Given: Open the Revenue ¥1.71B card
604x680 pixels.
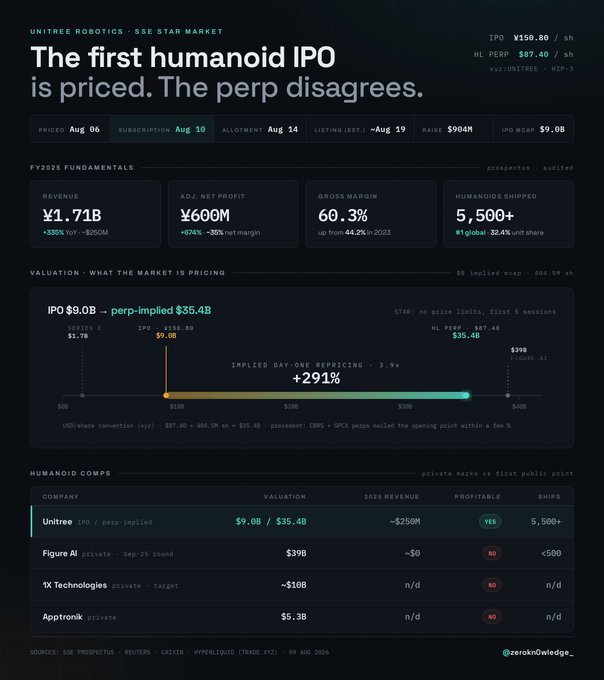Looking at the screenshot, I should [95, 214].
